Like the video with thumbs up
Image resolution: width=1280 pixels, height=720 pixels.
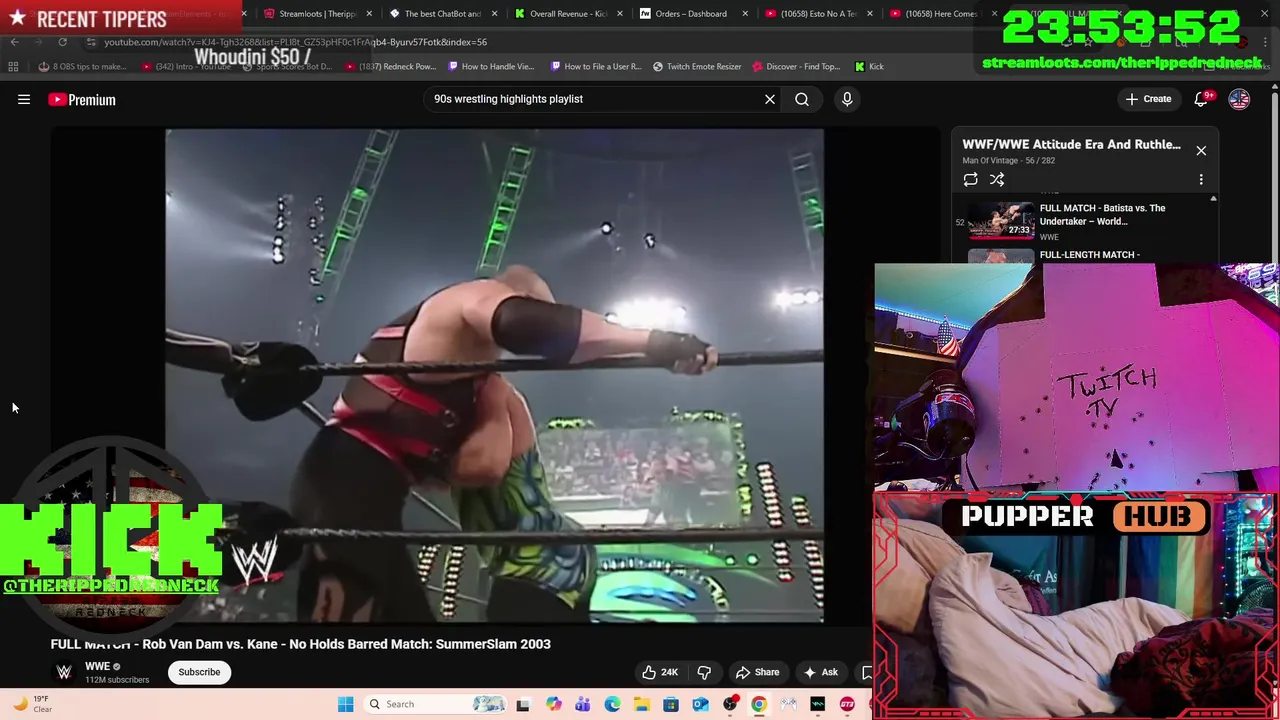point(660,672)
